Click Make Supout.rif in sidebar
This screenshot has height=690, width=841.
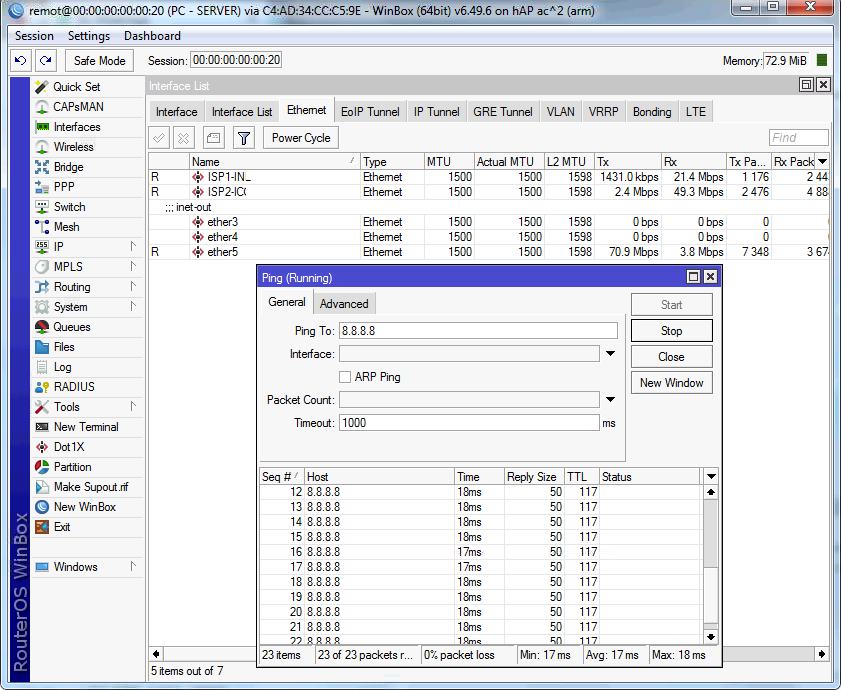tap(91, 487)
